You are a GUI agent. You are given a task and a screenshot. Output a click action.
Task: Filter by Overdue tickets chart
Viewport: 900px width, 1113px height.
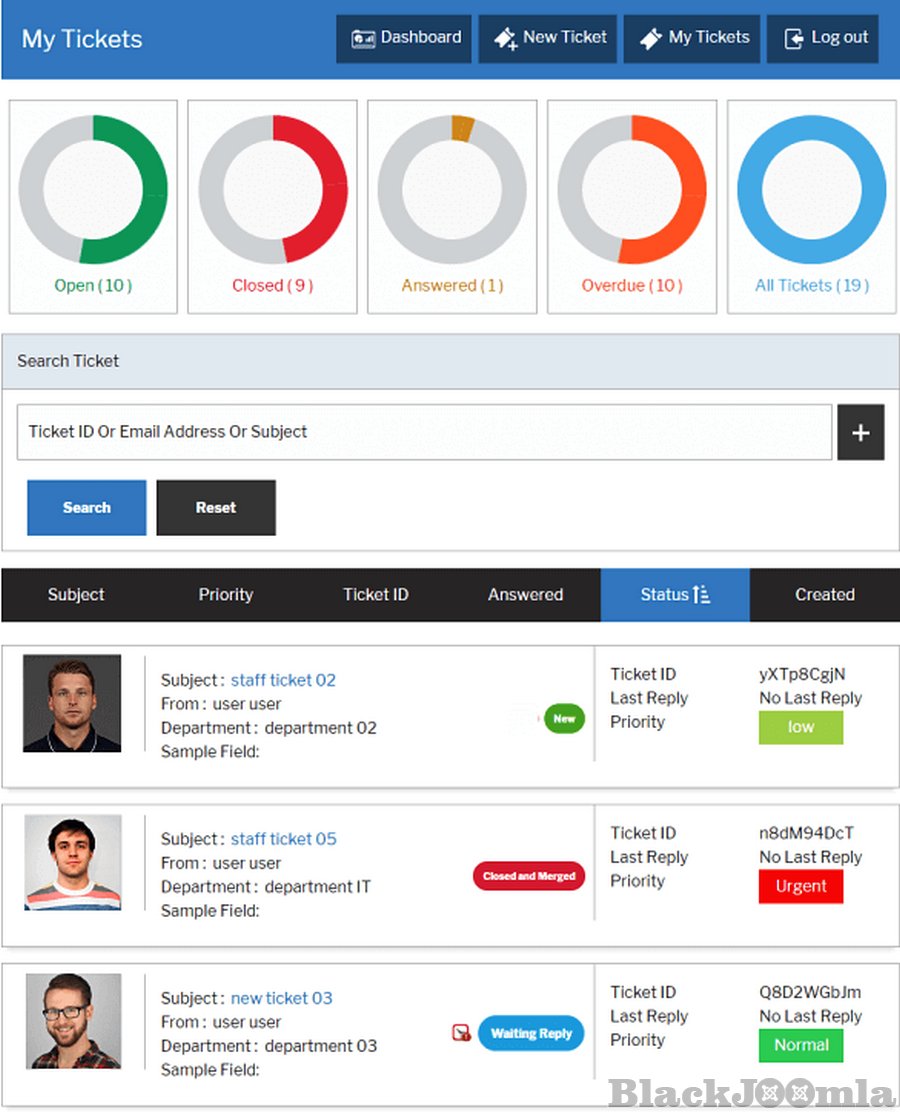(x=632, y=190)
